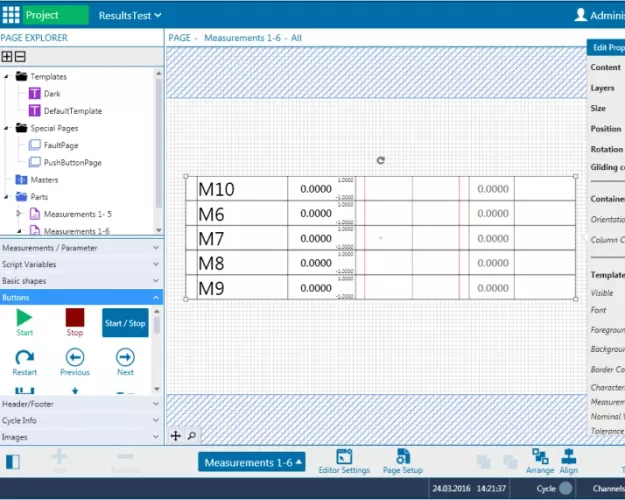Open the Measurements 1-6 page selector

(251, 462)
